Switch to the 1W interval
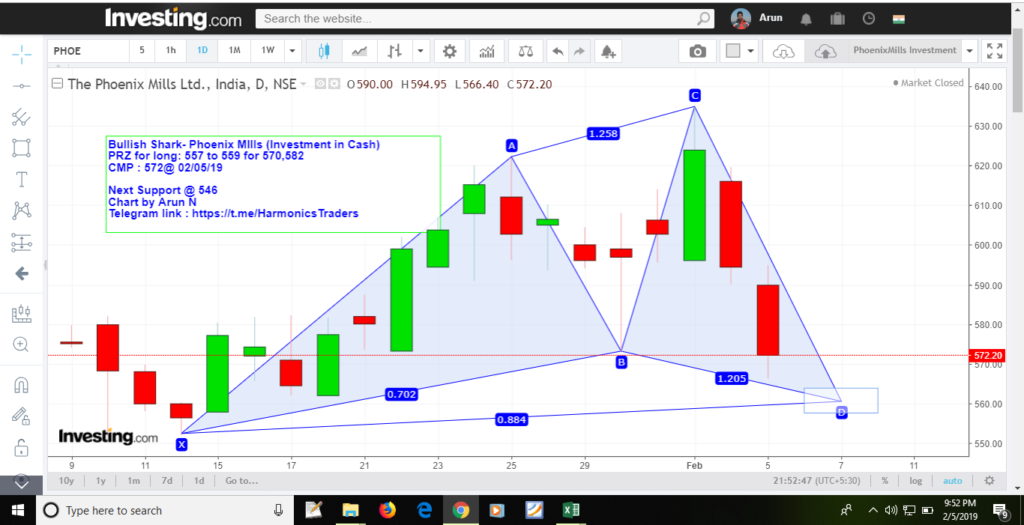Image resolution: width=1024 pixels, height=525 pixels. pyautogui.click(x=268, y=51)
